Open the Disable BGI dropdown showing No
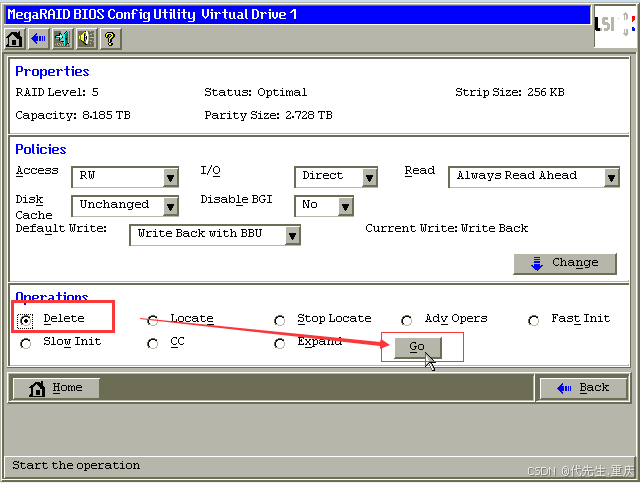Screen dimensions: 640x483 [x=324, y=206]
